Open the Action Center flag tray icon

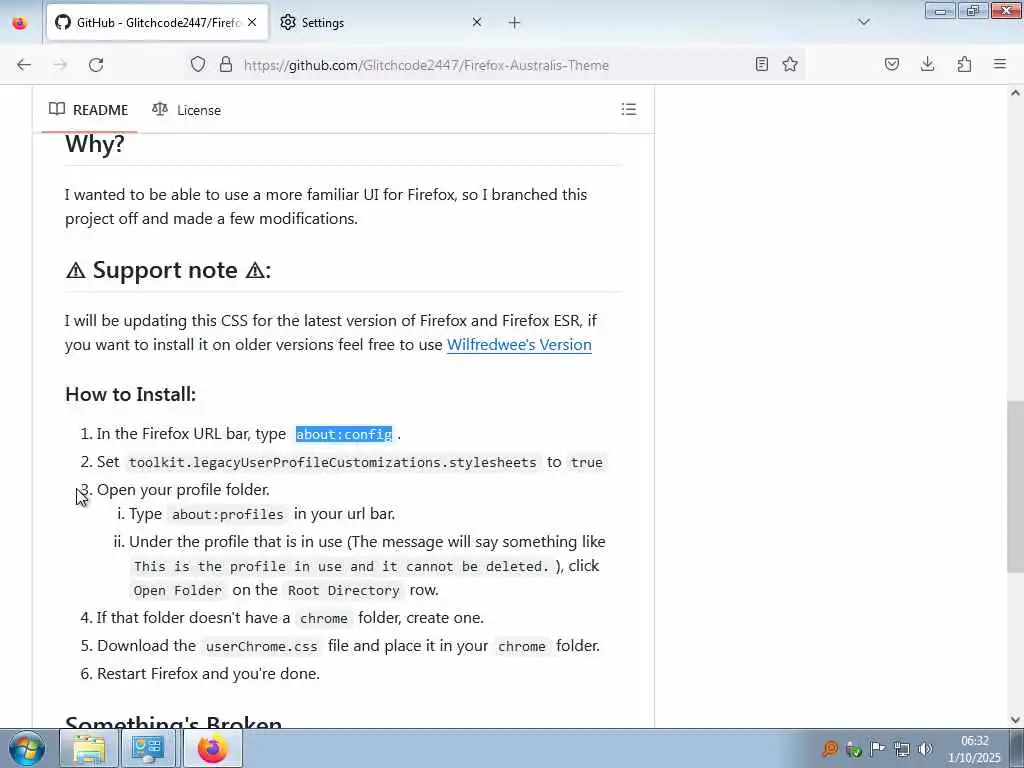(878, 749)
